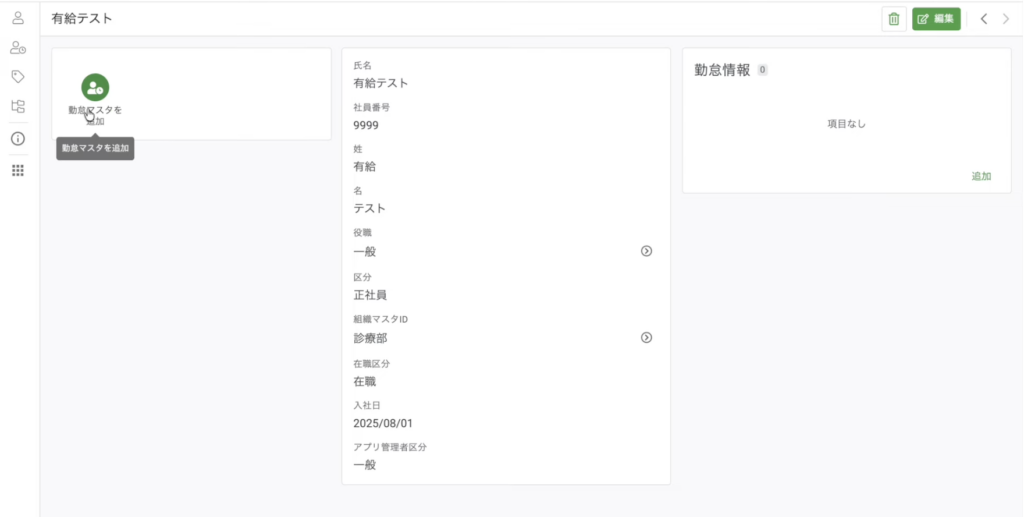Open the organization tree icon in sidebar
Screen dimensions: 1024x517
[x=18, y=106]
